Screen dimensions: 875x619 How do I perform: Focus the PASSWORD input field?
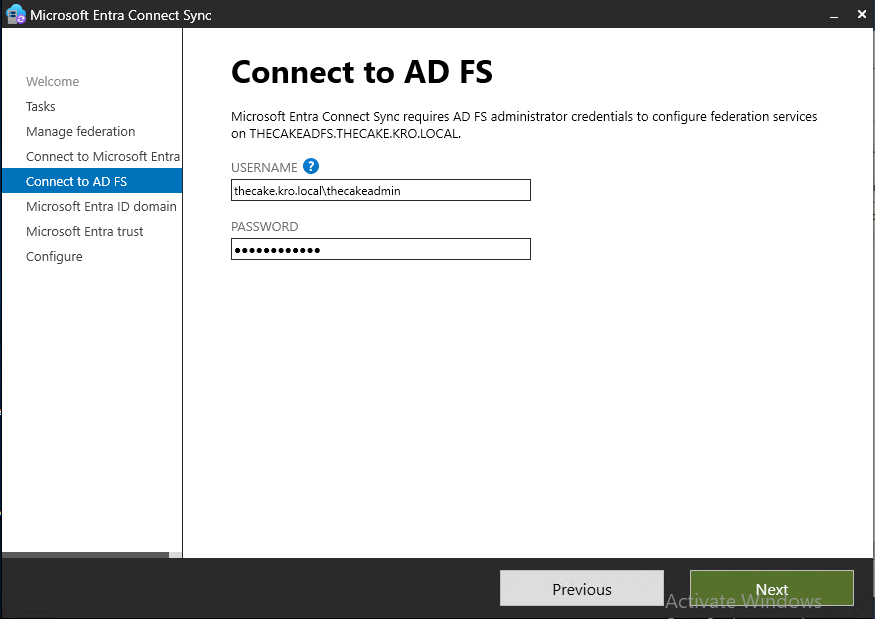[381, 249]
